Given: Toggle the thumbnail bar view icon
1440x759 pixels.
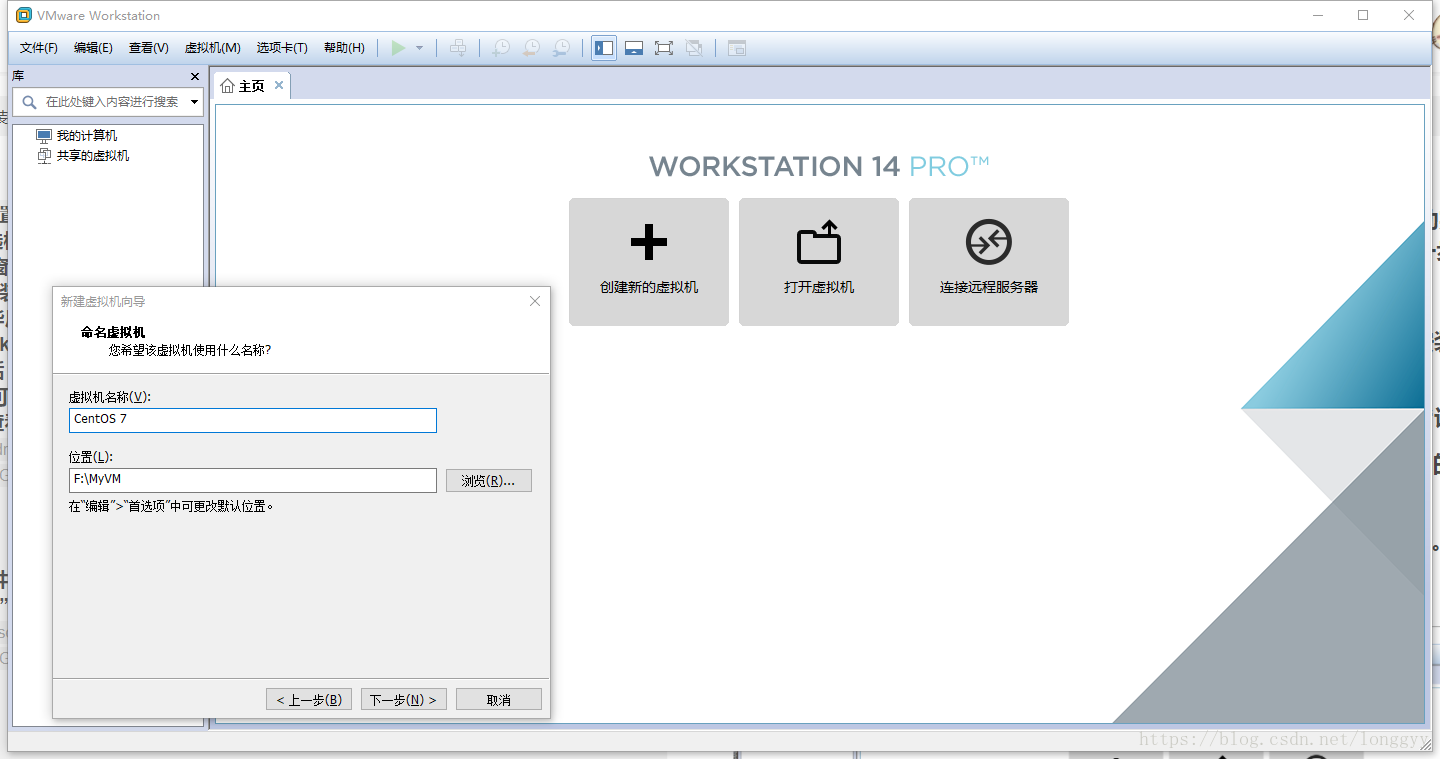Looking at the screenshot, I should [634, 48].
